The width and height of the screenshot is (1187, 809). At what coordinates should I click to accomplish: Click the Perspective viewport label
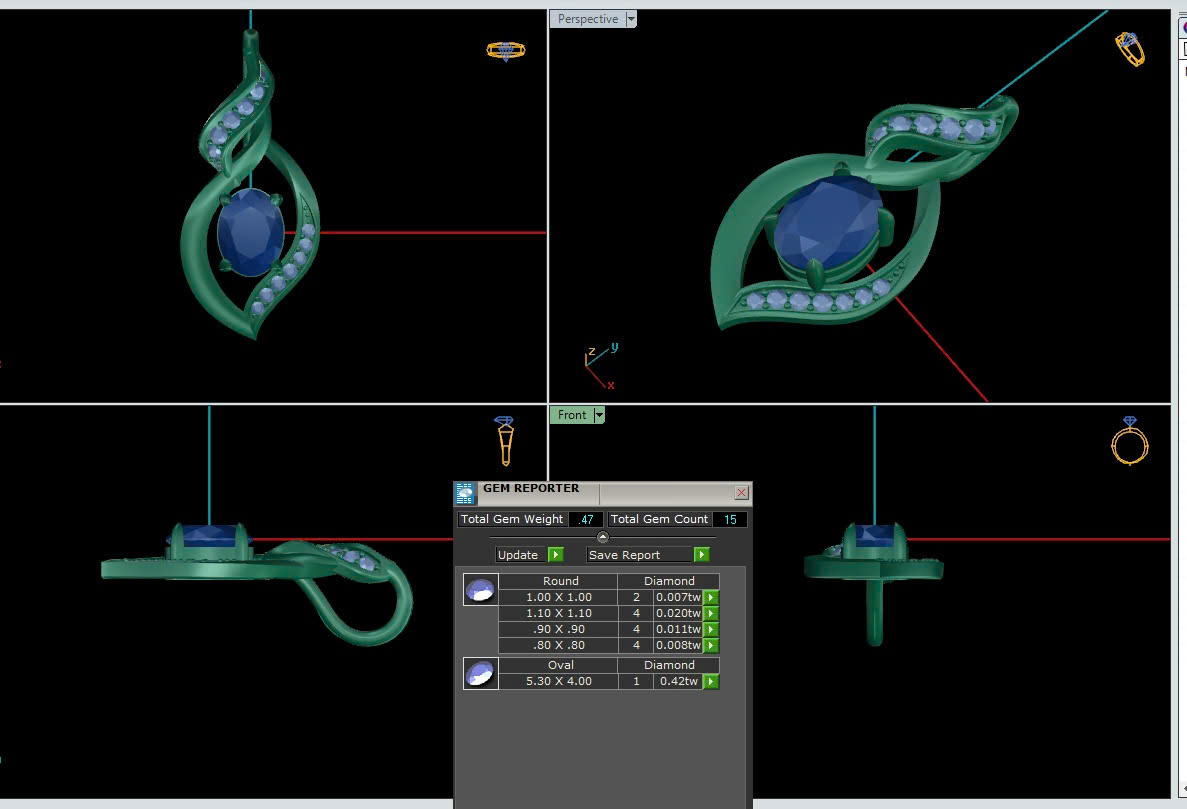[x=587, y=19]
